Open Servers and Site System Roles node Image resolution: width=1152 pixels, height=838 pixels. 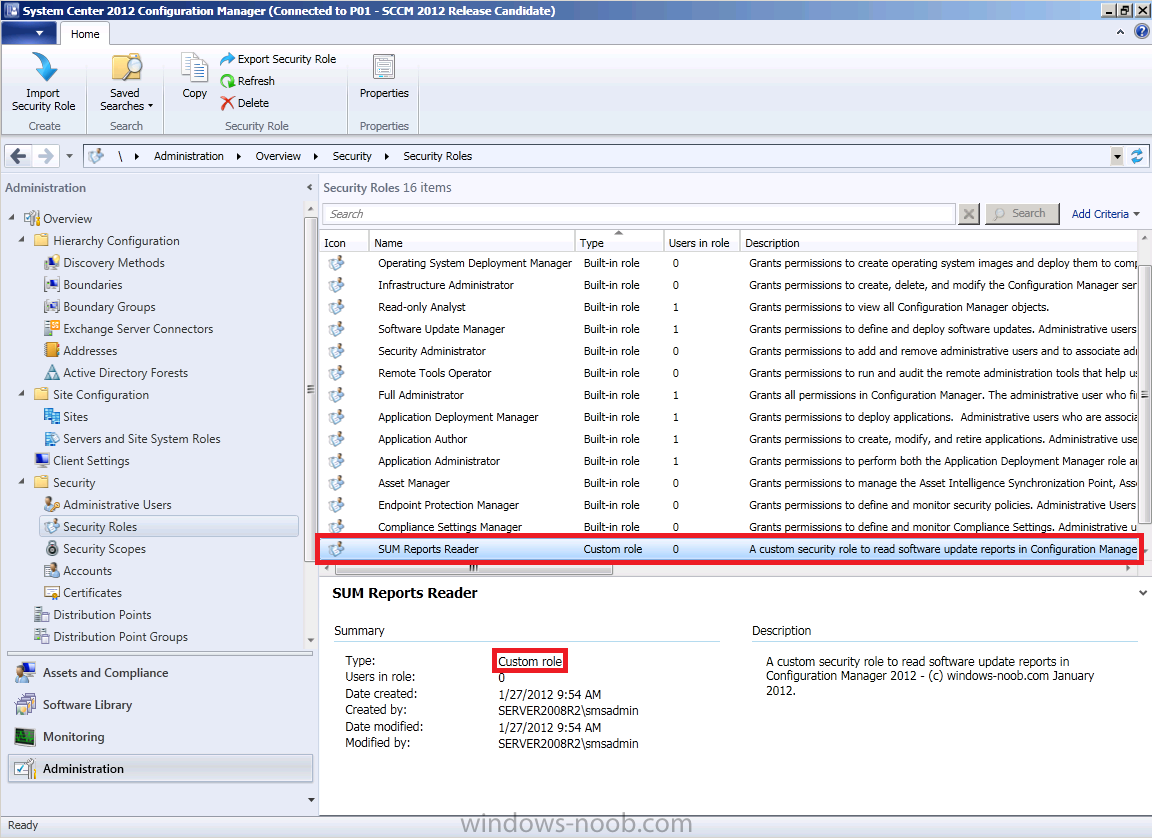click(x=142, y=438)
